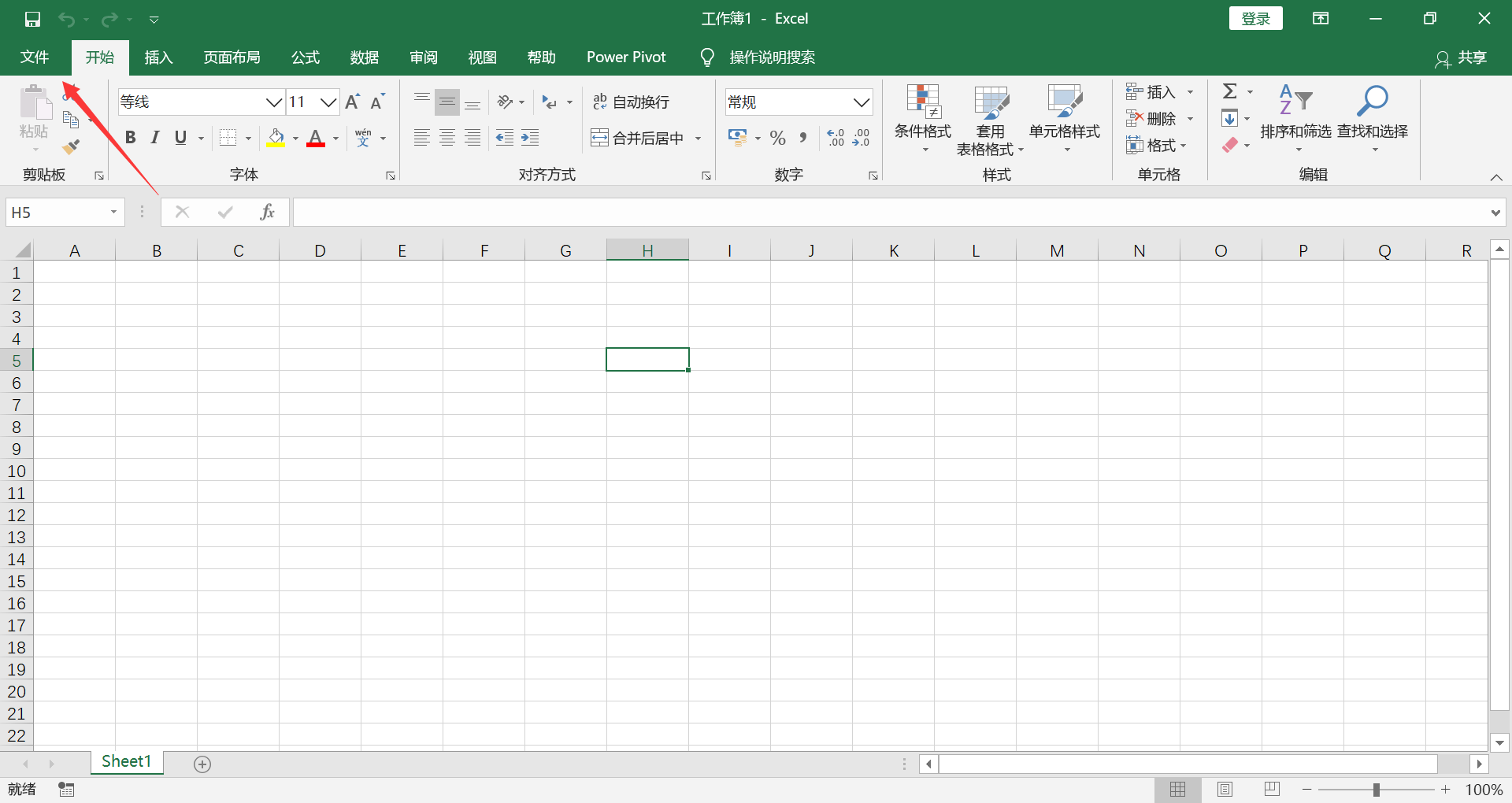Switch to Normal view in the status bar
This screenshot has width=1512, height=803.
click(x=1178, y=790)
